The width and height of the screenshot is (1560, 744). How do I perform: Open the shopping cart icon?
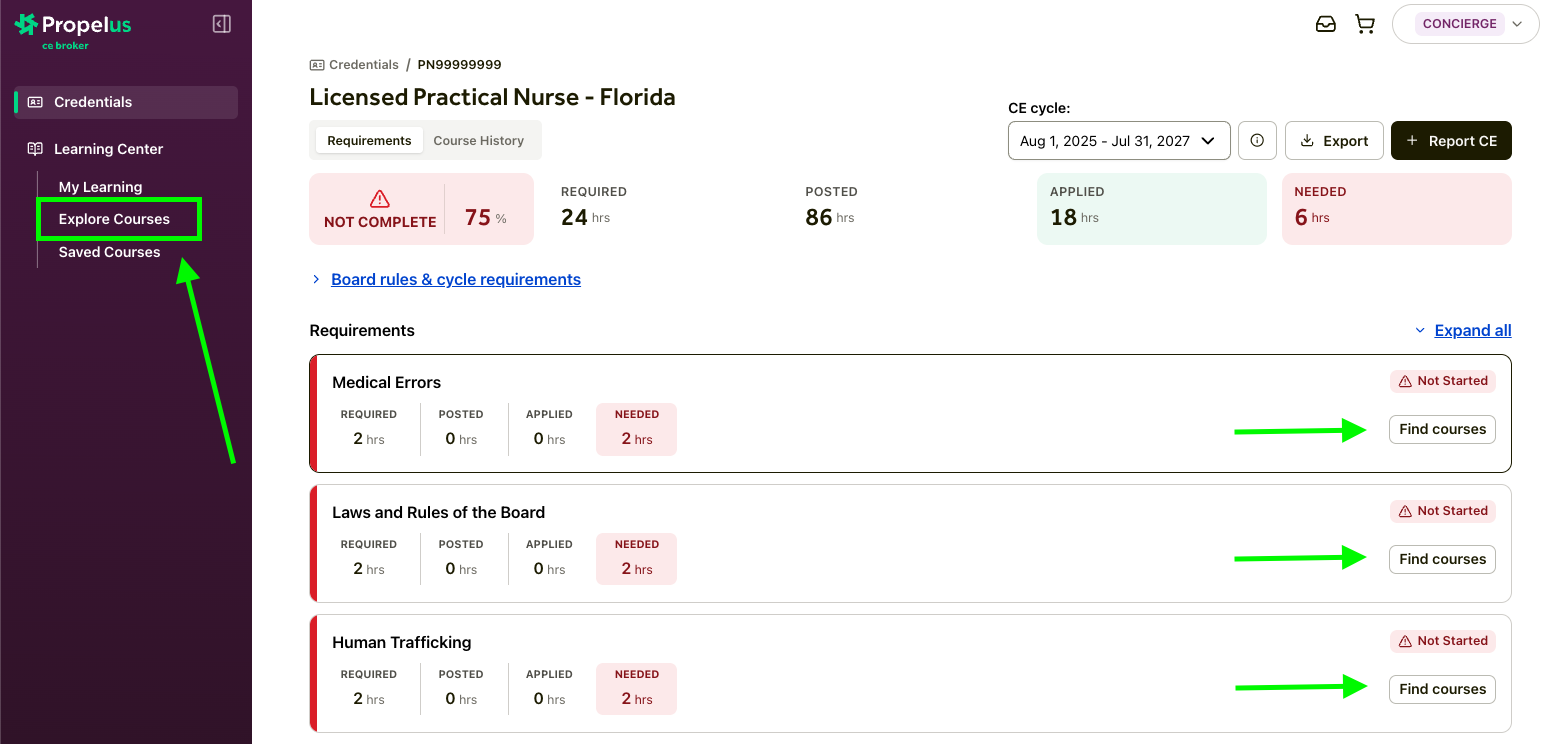[1365, 24]
